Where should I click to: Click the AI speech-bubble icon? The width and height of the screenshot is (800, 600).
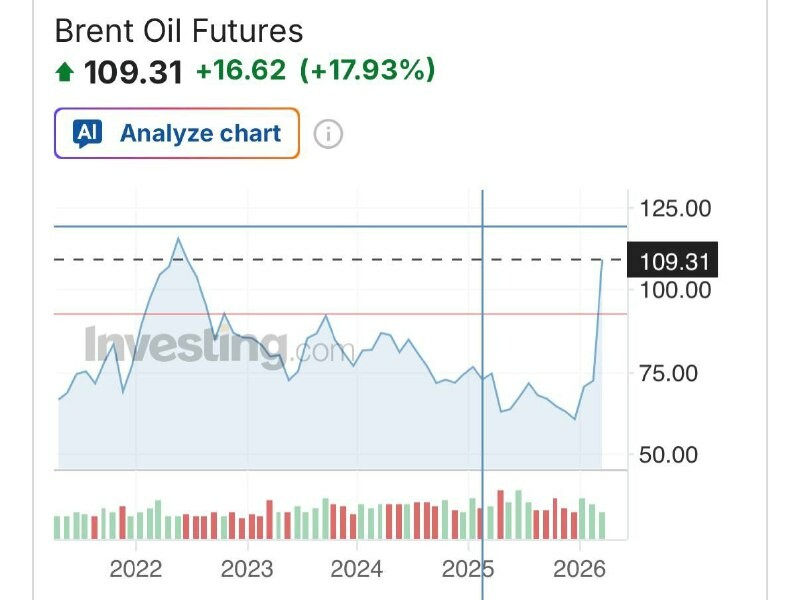[88, 133]
